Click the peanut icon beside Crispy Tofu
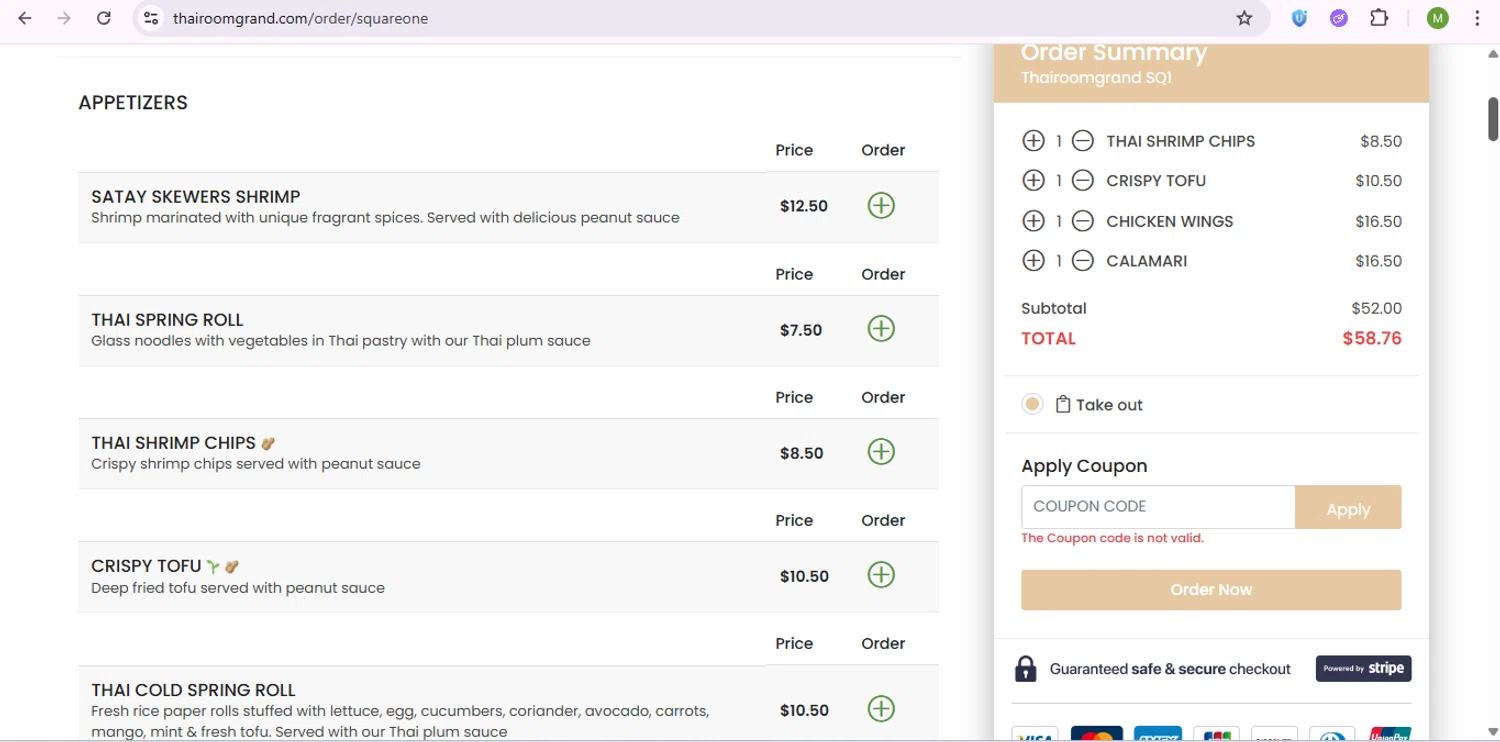This screenshot has width=1500, height=742. point(232,566)
